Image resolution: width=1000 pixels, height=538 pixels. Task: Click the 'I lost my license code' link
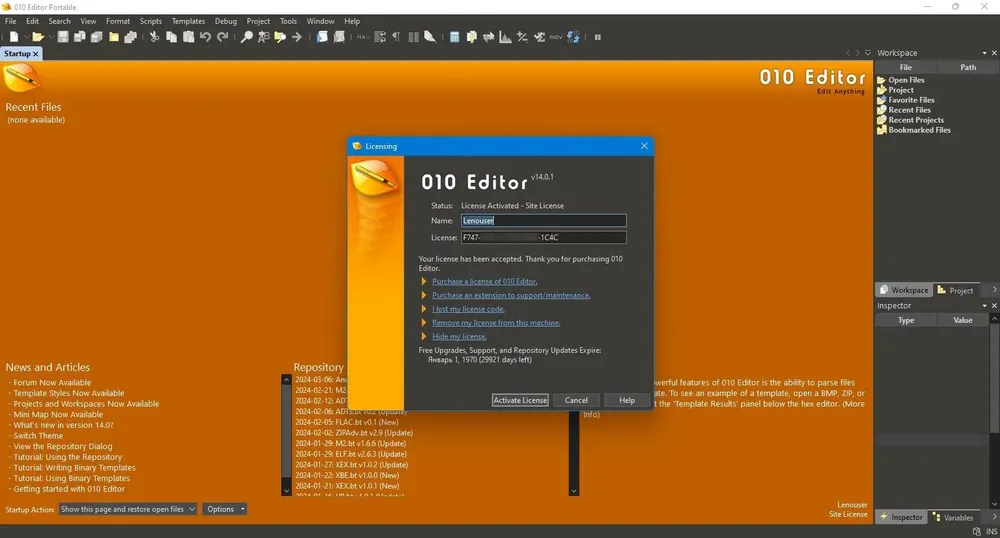(468, 309)
